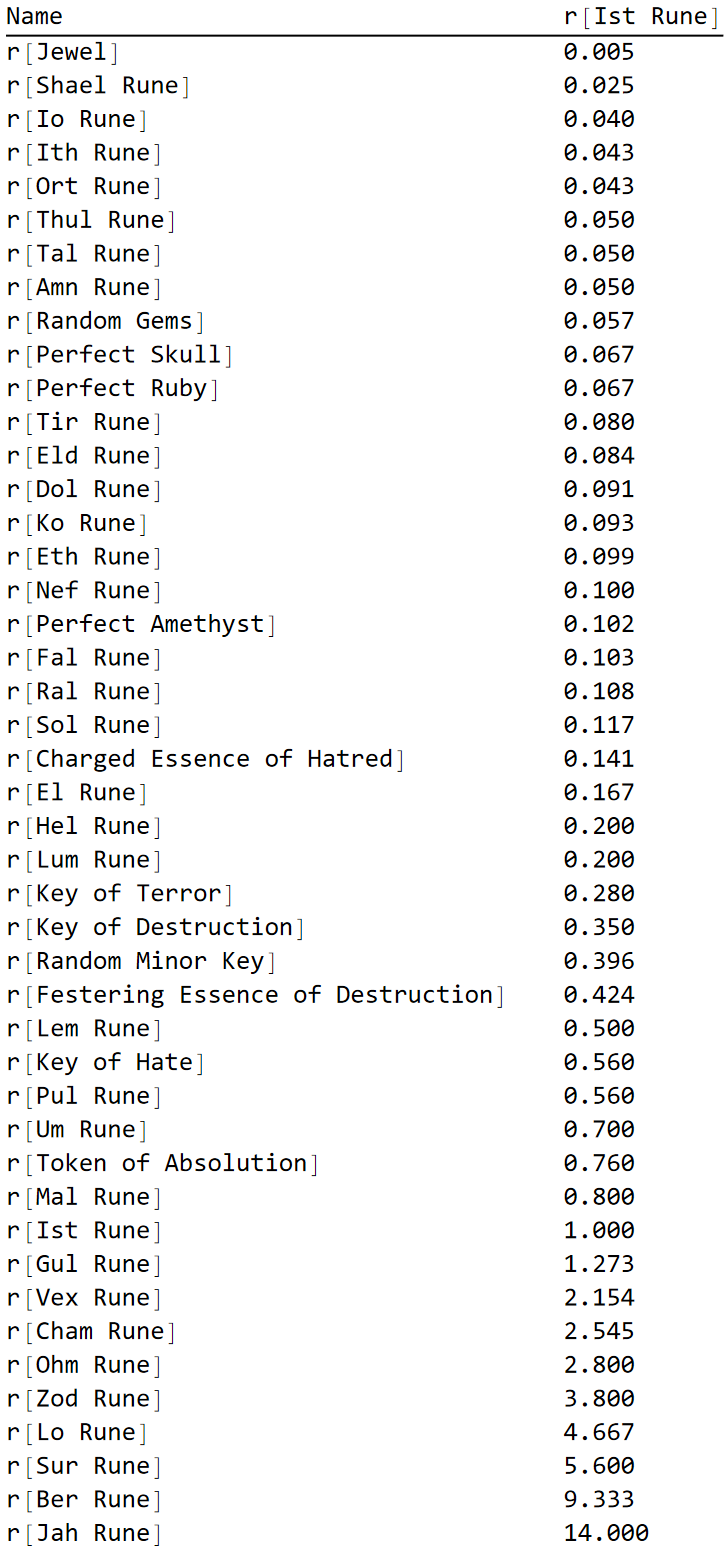Select the r[Jewel] row name
This screenshot has width=726, height=1559.
[62, 52]
